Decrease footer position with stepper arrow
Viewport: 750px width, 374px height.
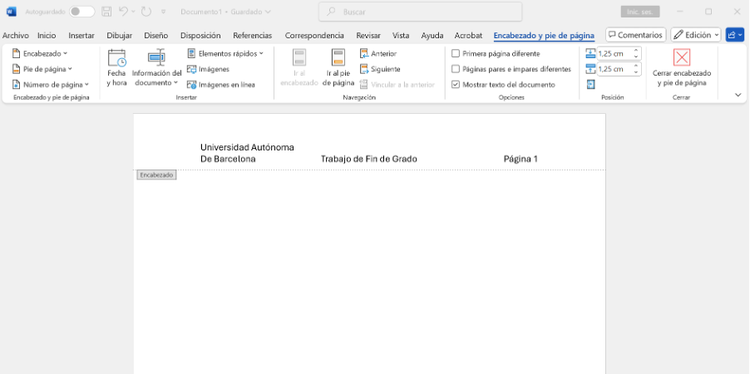(x=636, y=72)
